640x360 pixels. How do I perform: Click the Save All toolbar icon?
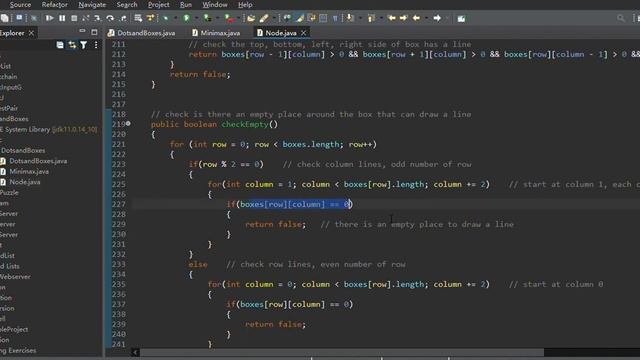tap(4, 18)
